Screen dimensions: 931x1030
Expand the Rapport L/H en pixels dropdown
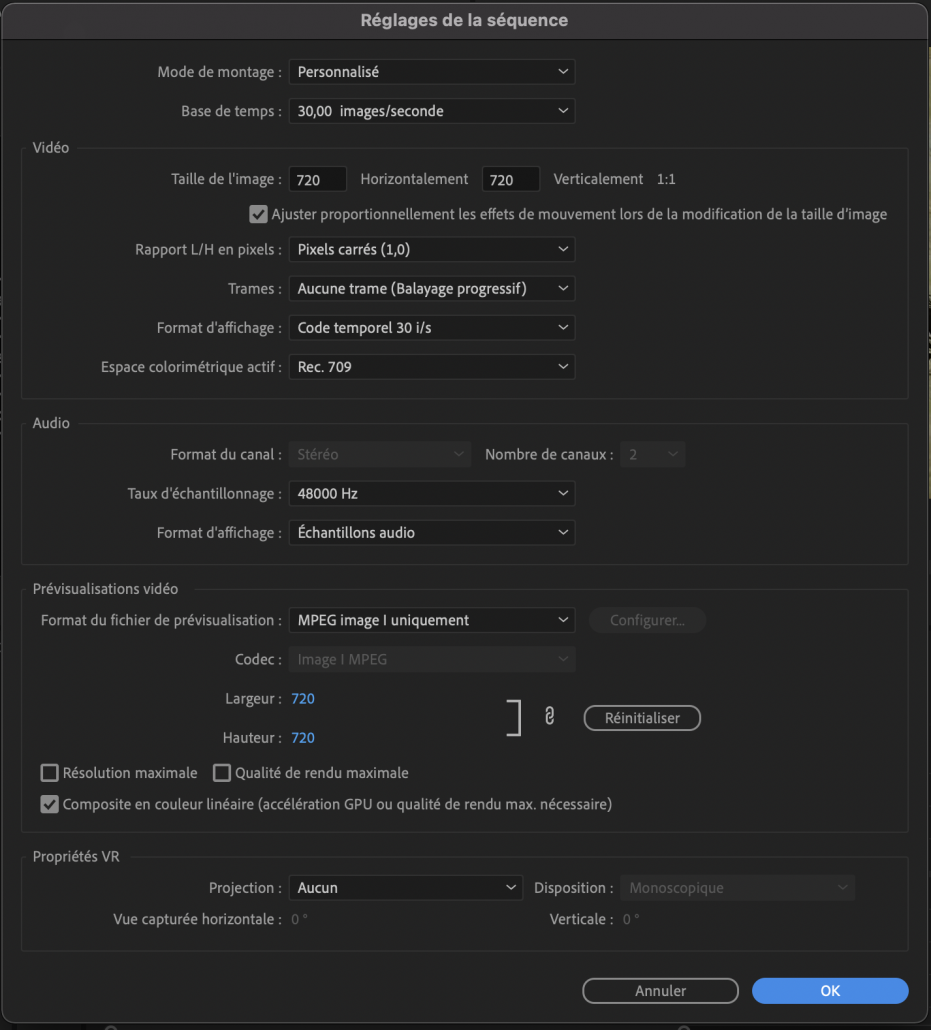click(x=432, y=249)
